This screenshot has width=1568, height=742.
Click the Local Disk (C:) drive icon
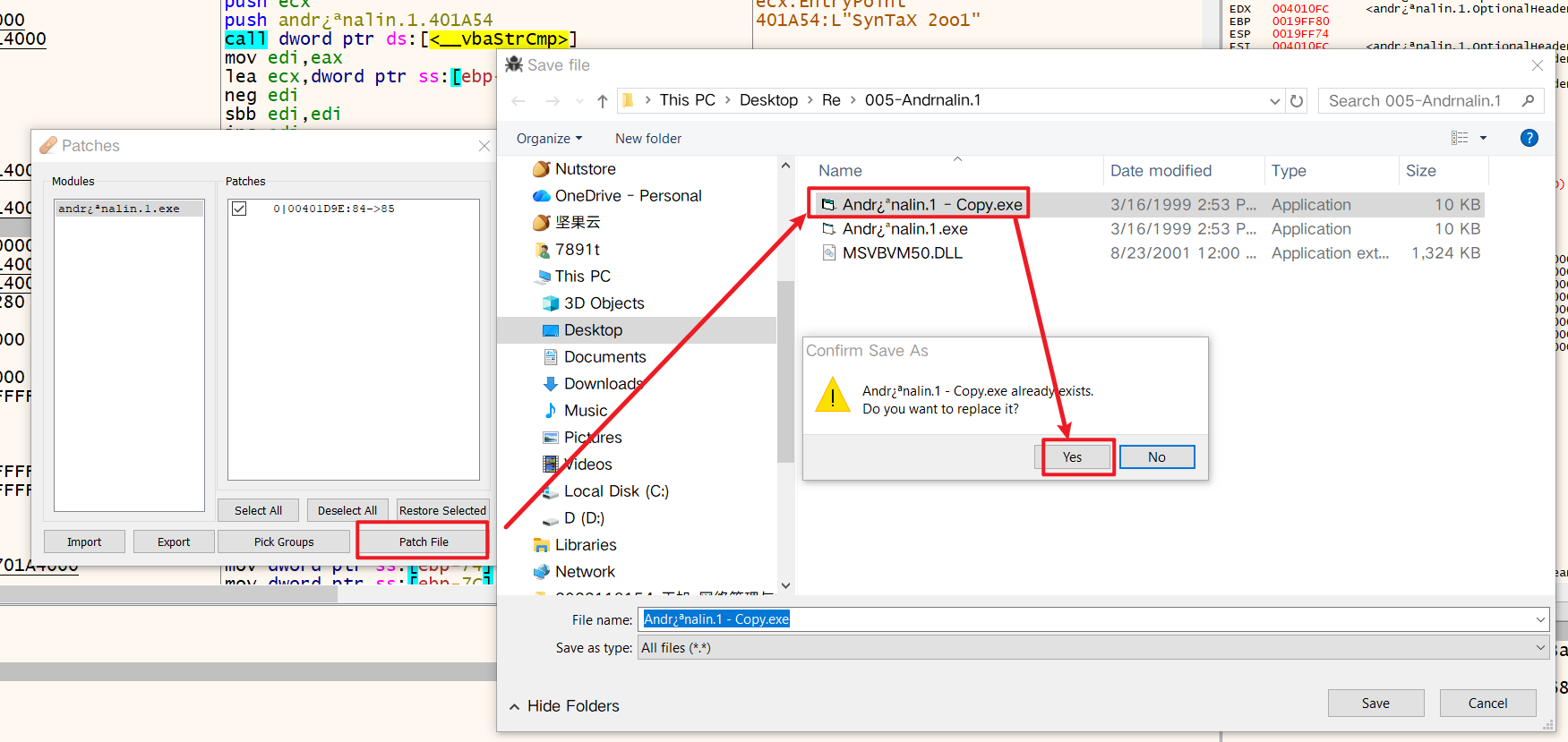click(x=551, y=491)
